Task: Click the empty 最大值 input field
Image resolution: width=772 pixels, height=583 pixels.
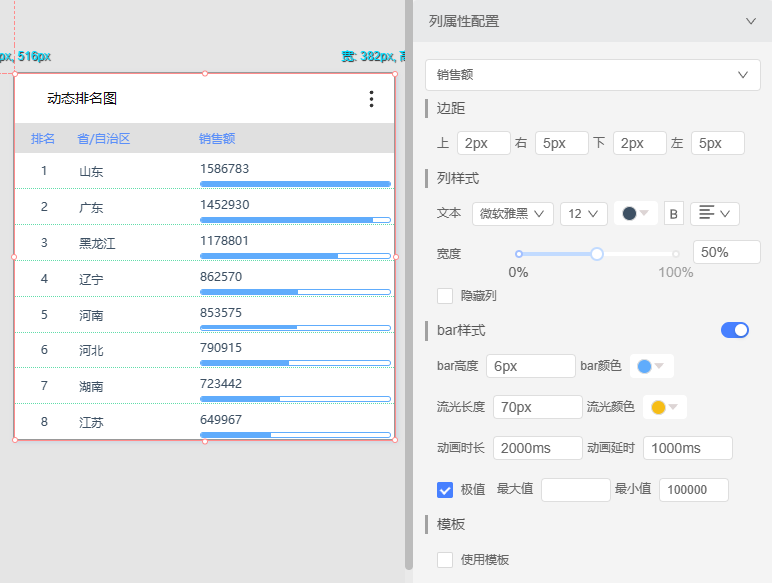Action: pos(575,490)
